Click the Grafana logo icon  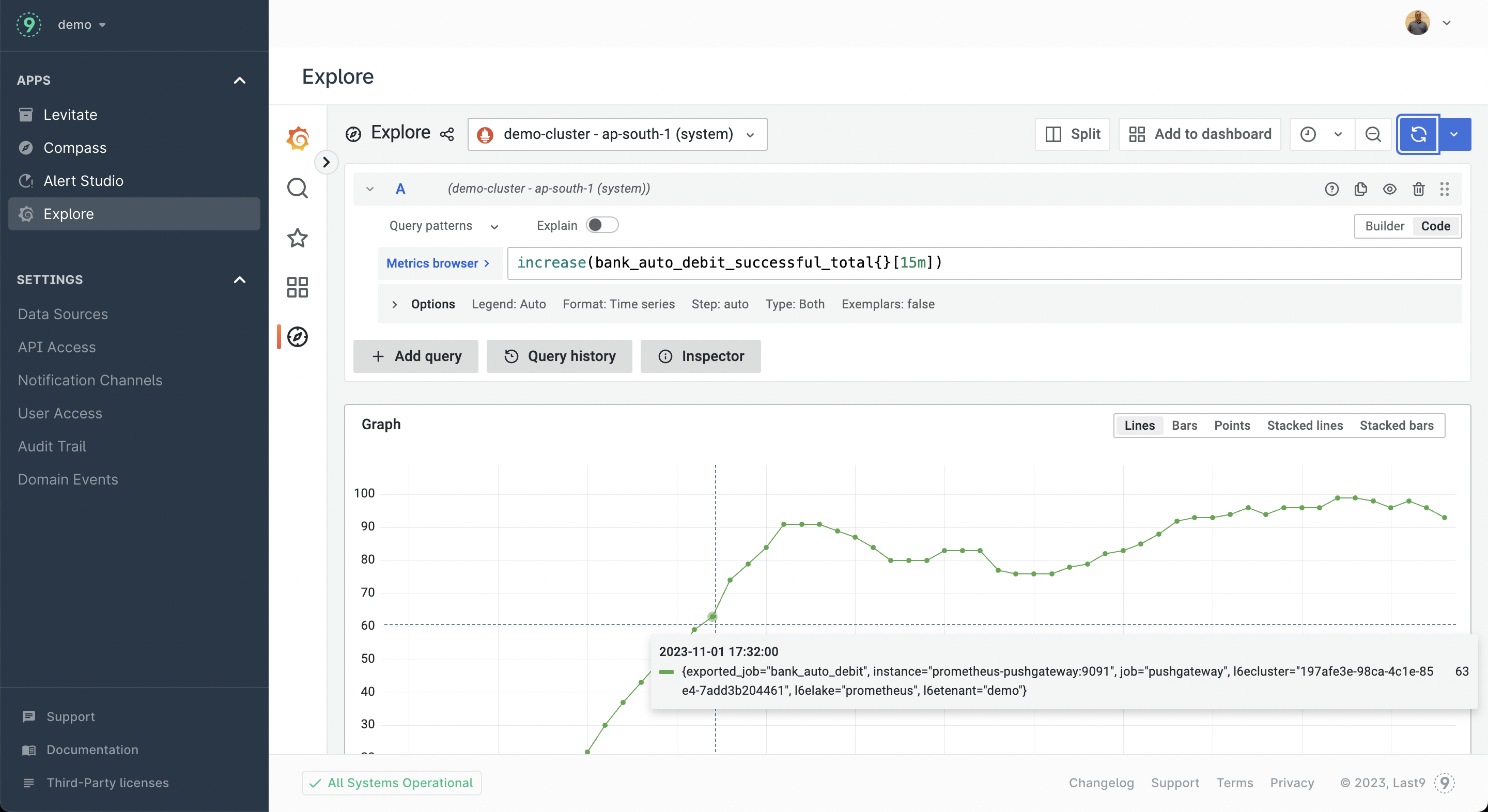point(298,138)
